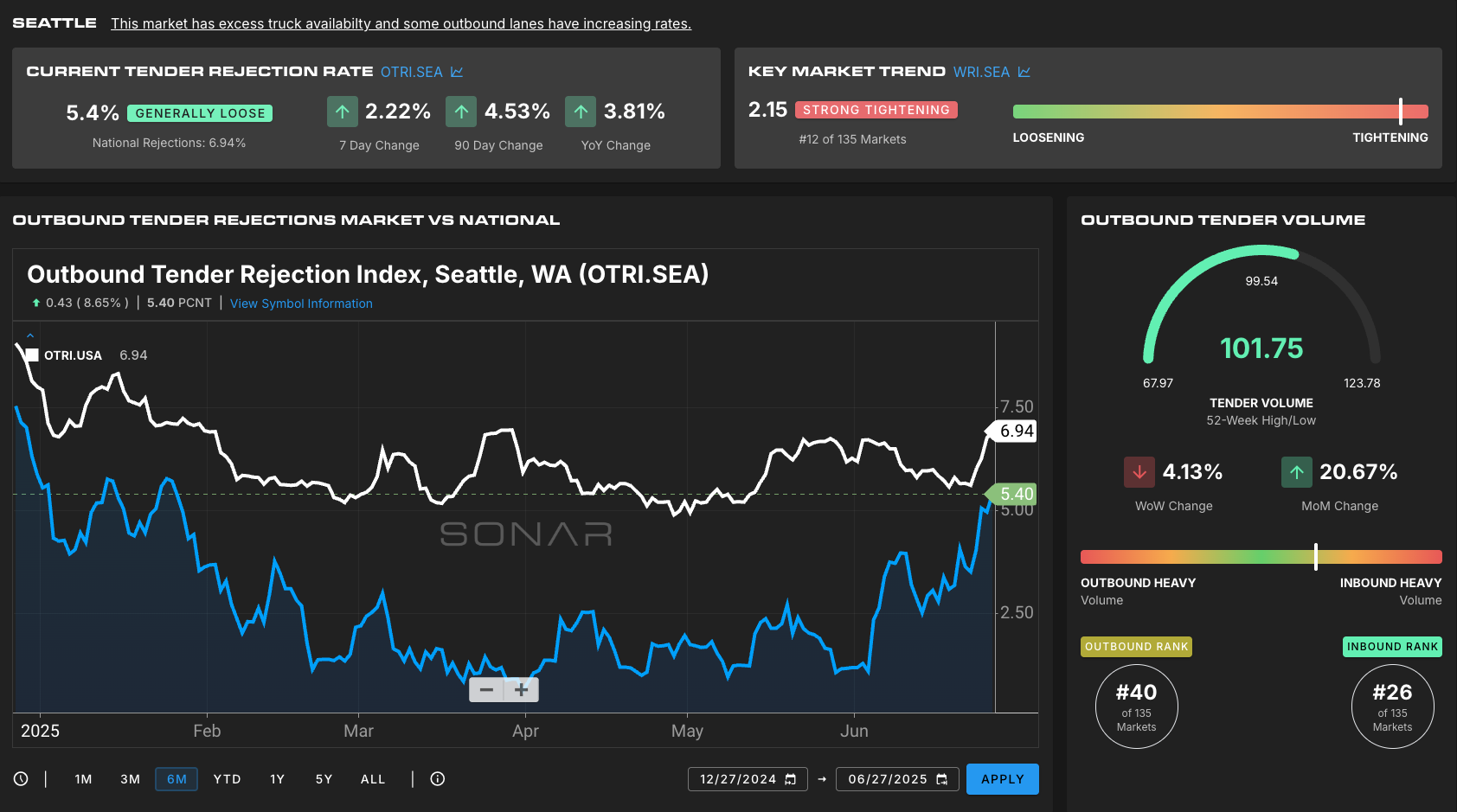Select the 6M time range
The height and width of the screenshot is (812, 1457).
point(177,779)
